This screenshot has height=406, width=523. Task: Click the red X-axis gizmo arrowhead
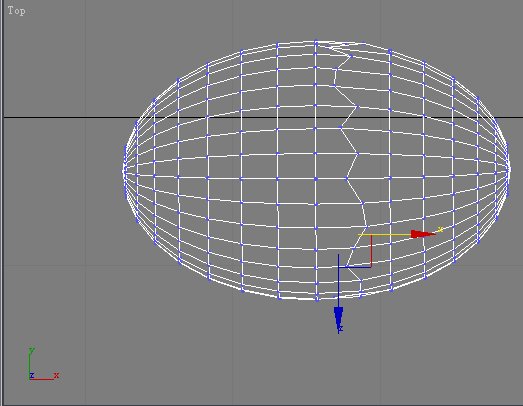click(x=423, y=234)
